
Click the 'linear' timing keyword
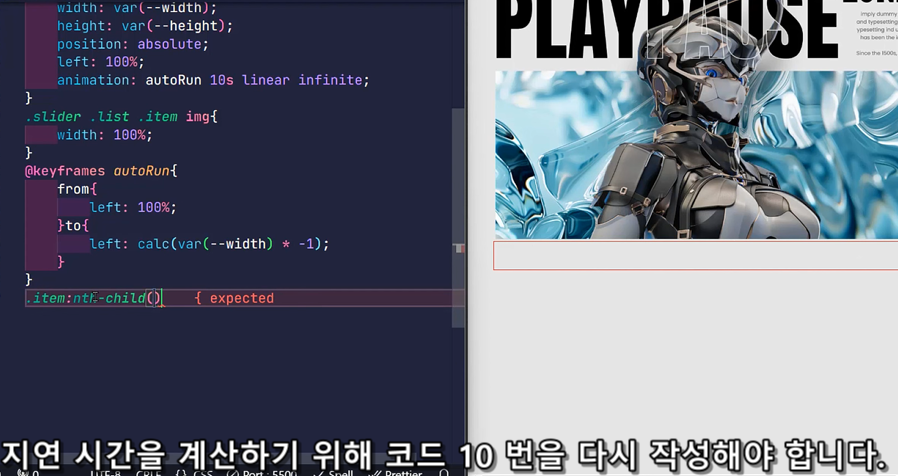point(265,80)
